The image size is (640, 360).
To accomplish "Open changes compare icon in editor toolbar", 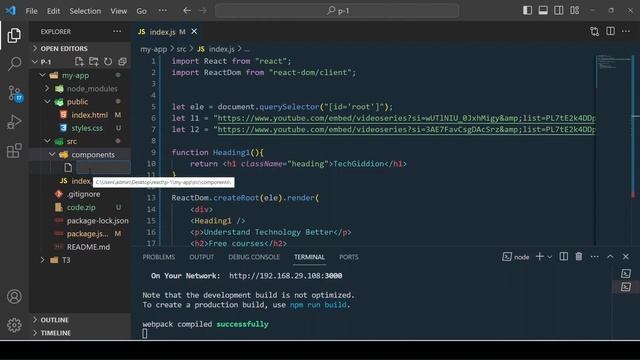I will point(595,31).
